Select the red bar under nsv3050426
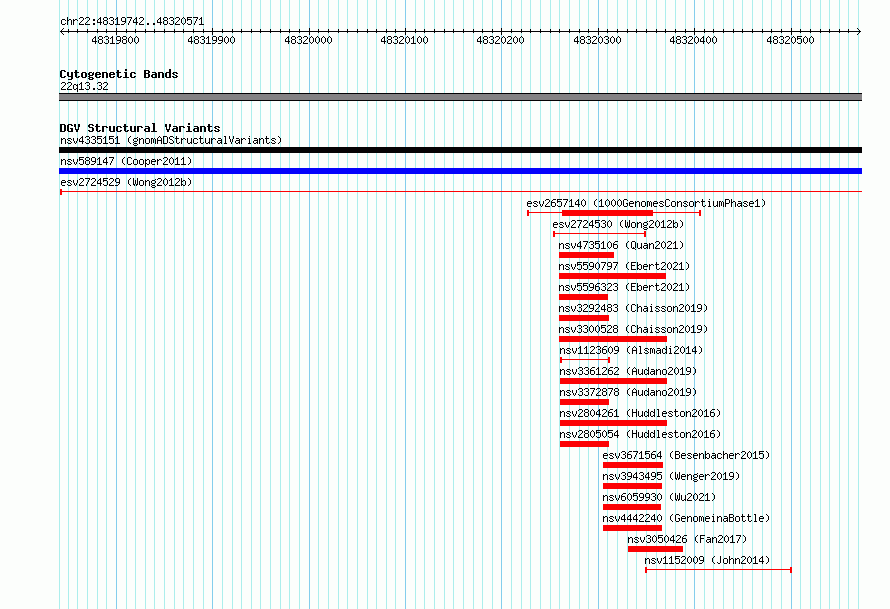 click(x=655, y=549)
